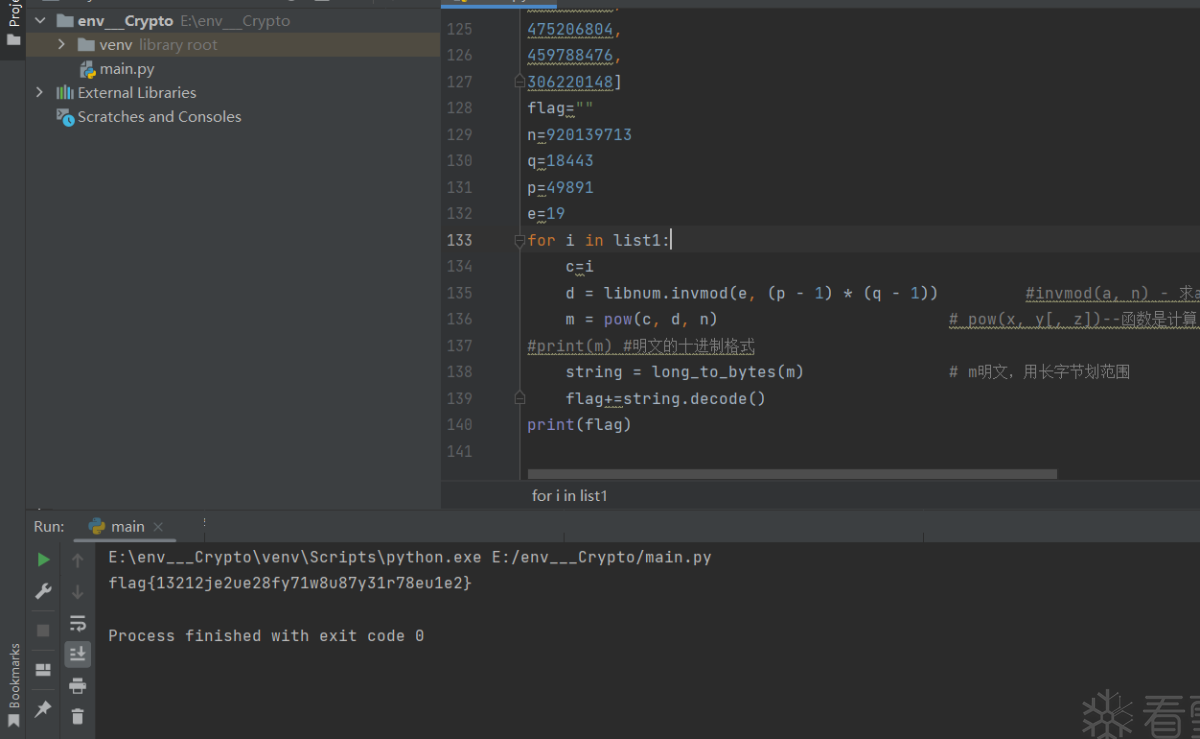
Task: Click the Restore Layout icon
Action: pos(43,669)
